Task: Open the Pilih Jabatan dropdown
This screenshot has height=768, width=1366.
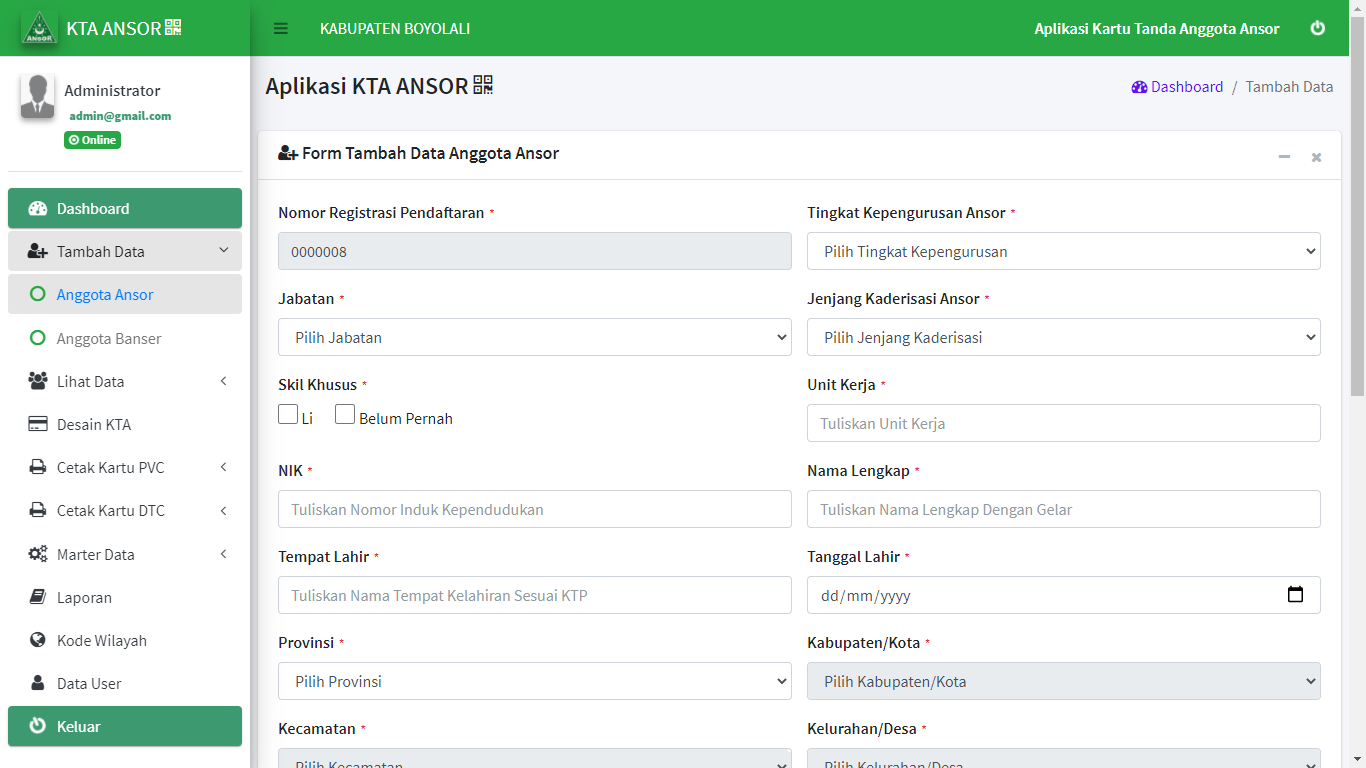Action: (534, 338)
